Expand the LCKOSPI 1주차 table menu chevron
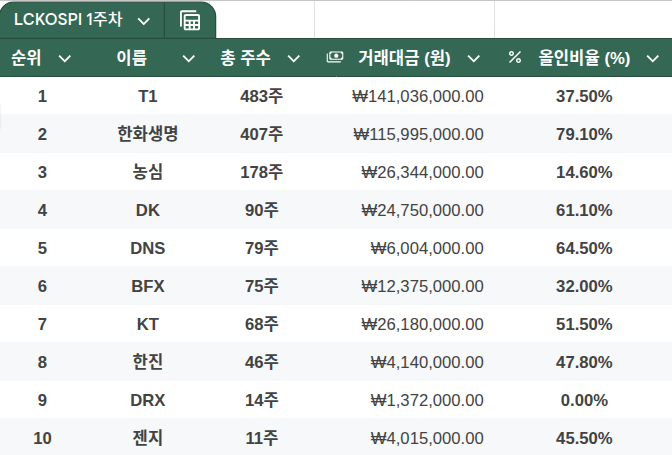The image size is (672, 455). pyautogui.click(x=143, y=20)
